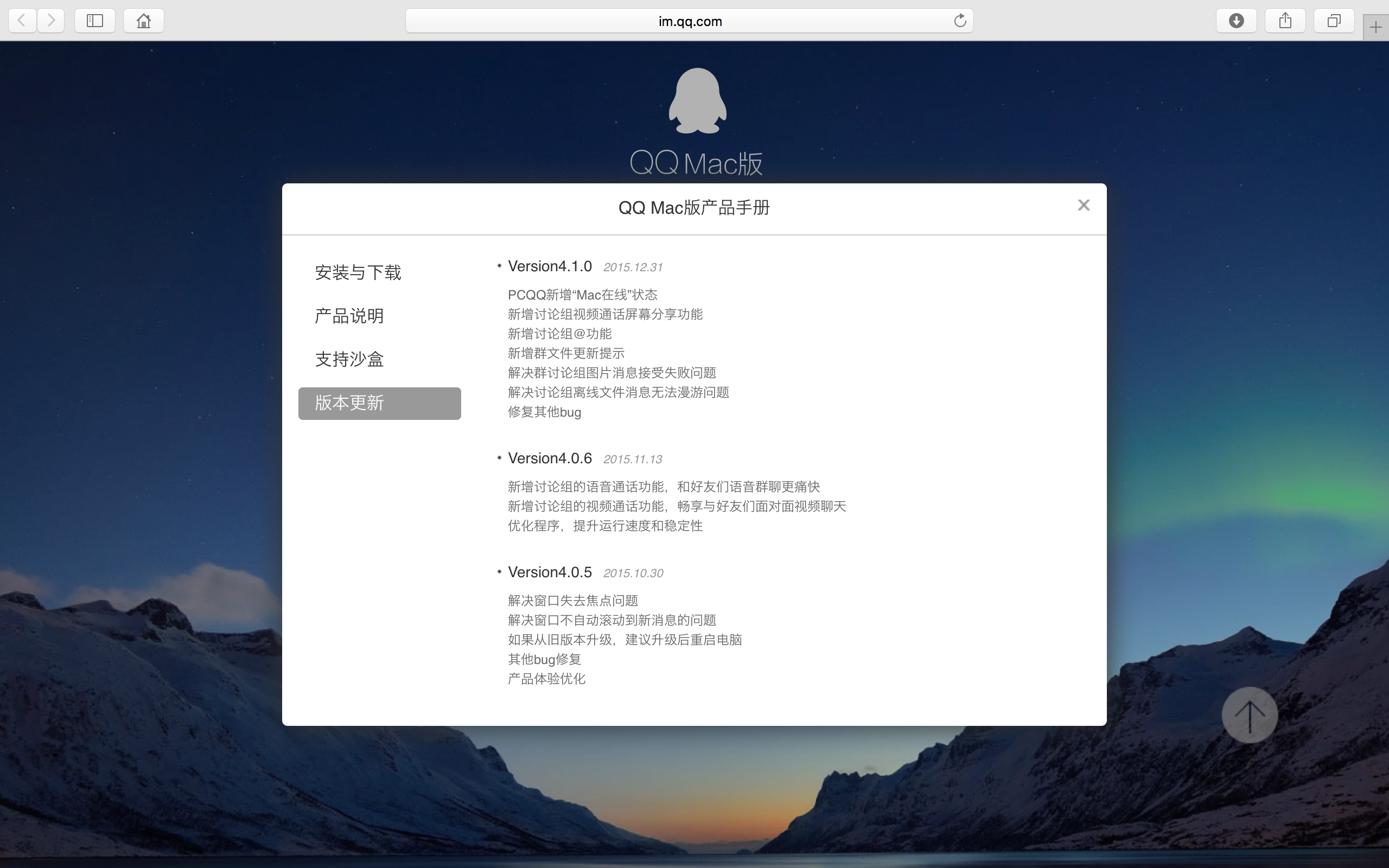Click the Version4.1.0 heading
This screenshot has width=1389, height=868.
click(x=550, y=266)
